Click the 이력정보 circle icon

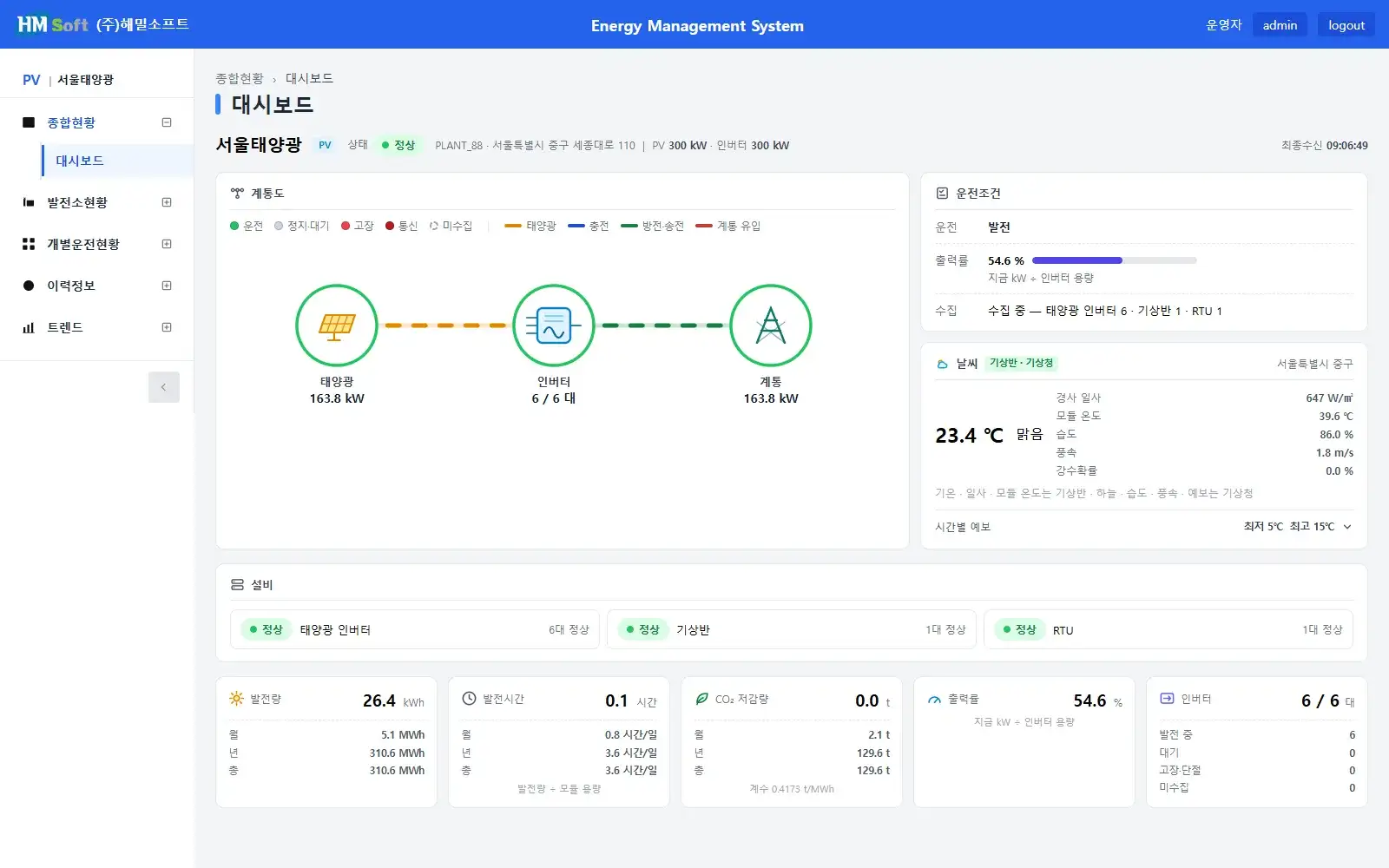pyautogui.click(x=29, y=286)
